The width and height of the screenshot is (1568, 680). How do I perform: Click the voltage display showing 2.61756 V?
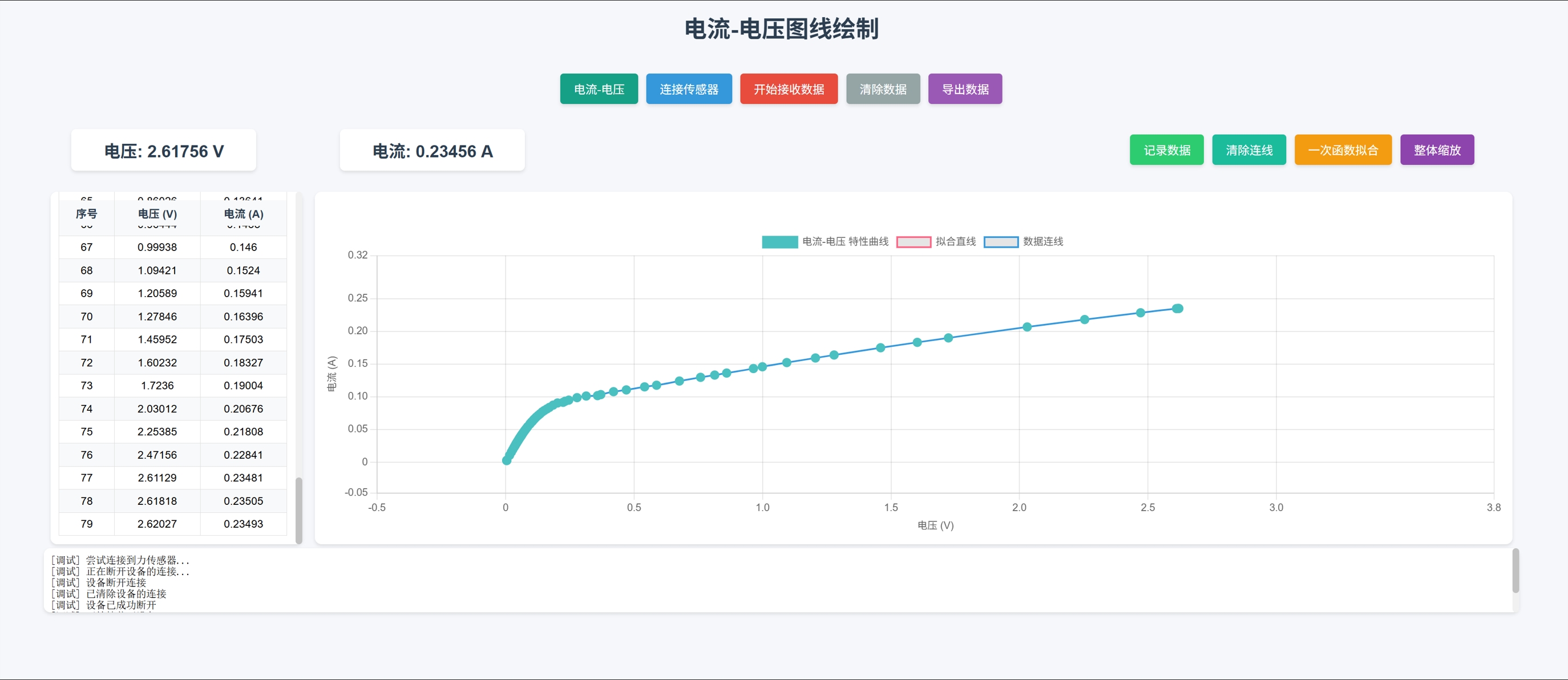(x=163, y=151)
